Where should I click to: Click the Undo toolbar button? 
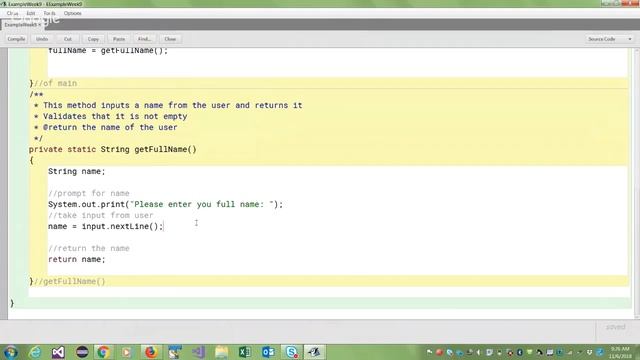pyautogui.click(x=42, y=39)
